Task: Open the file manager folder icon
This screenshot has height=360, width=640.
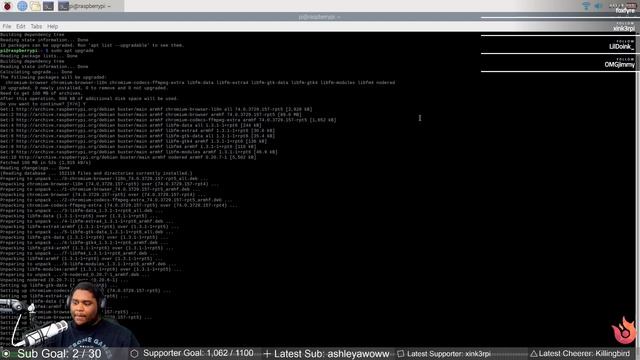Action: 36,6
